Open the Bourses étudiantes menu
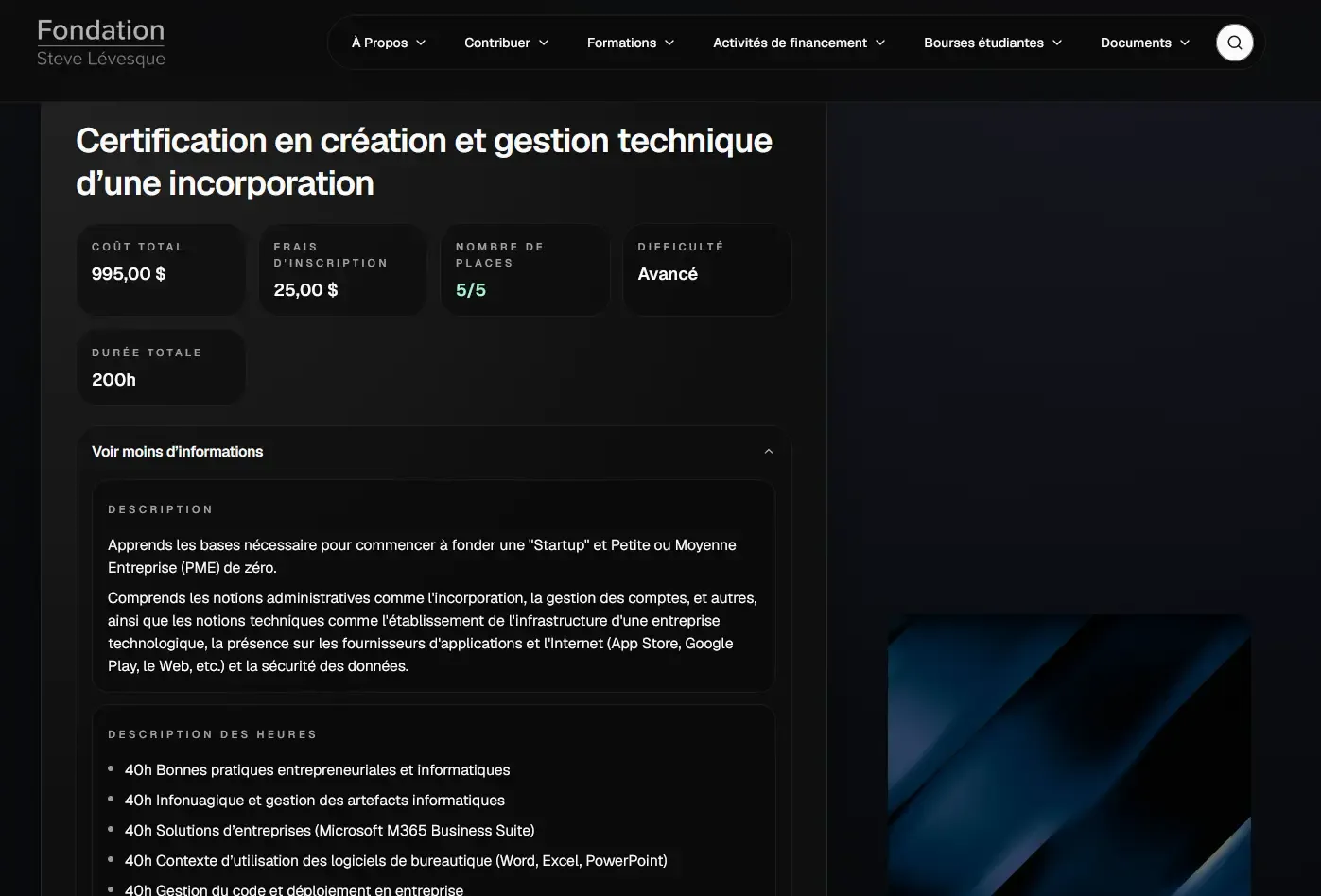Image resolution: width=1321 pixels, height=896 pixels. (993, 43)
